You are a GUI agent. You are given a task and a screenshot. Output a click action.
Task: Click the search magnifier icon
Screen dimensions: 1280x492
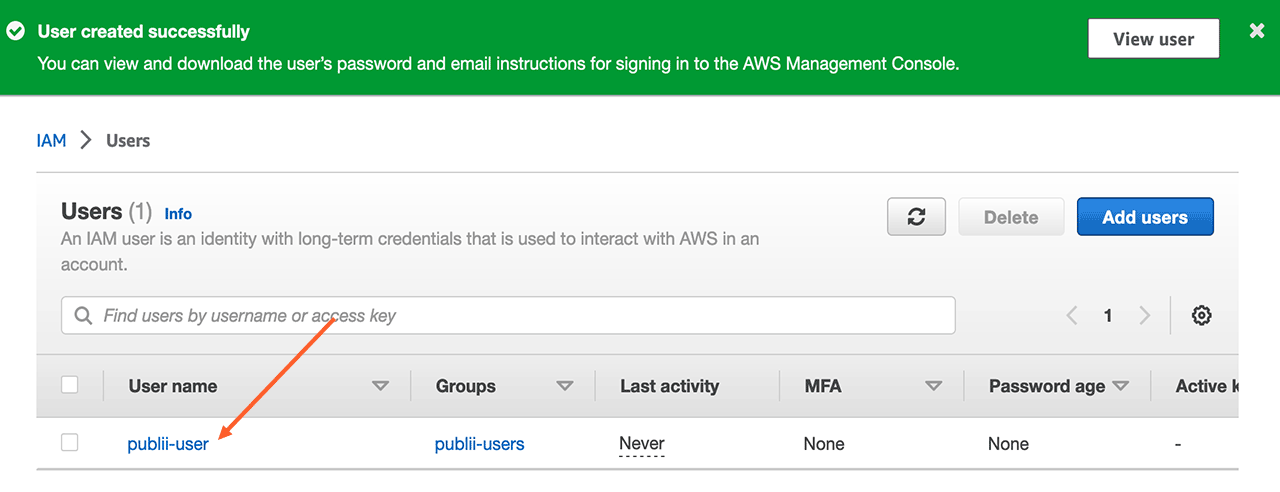coord(83,316)
